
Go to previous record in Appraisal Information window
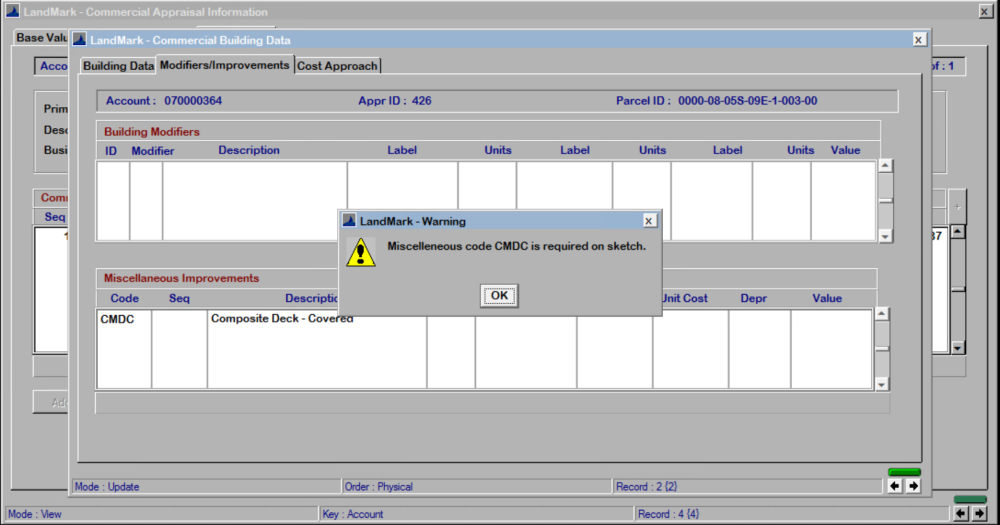click(961, 514)
